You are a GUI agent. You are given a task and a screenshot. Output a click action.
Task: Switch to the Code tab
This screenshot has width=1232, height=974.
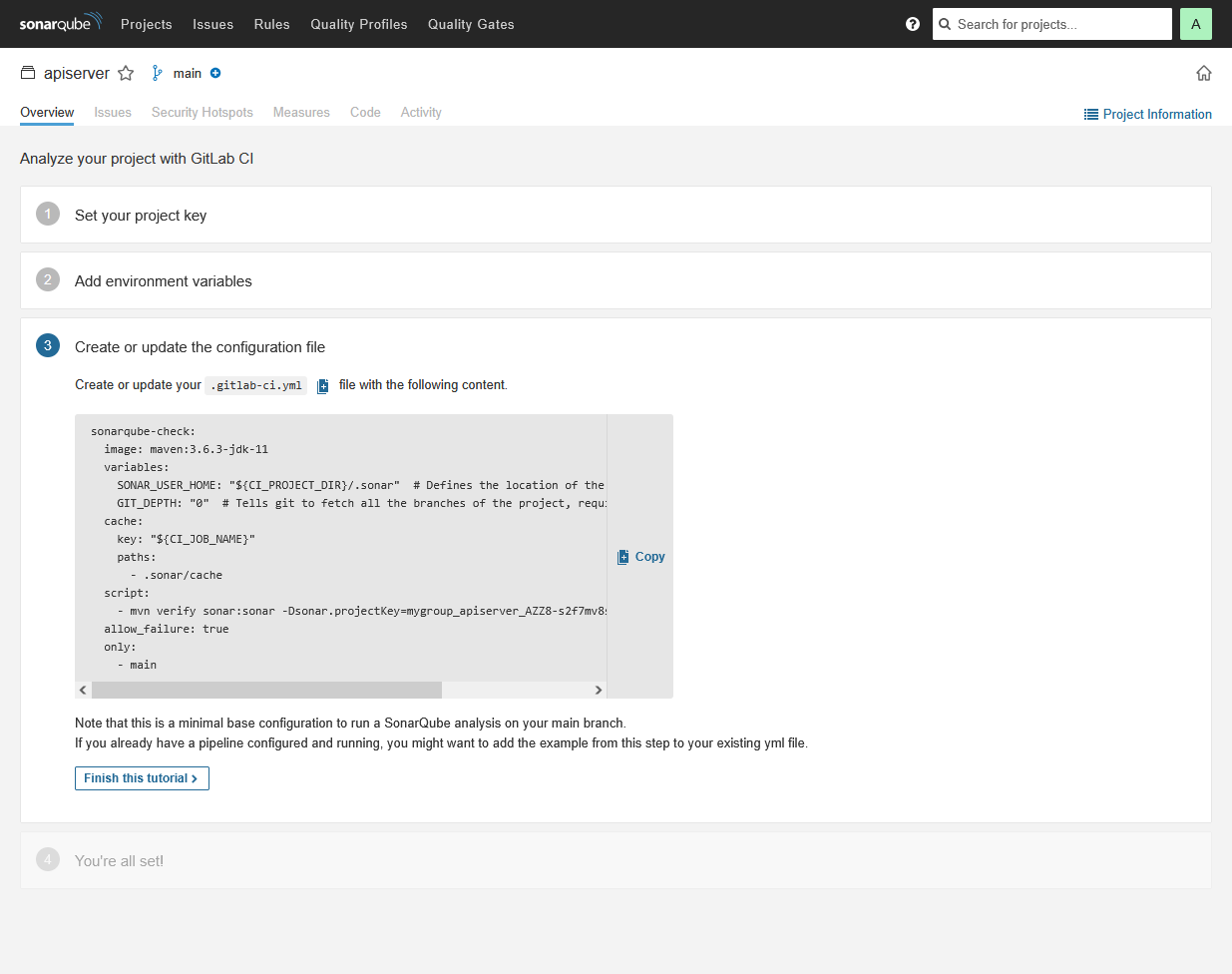pos(365,113)
